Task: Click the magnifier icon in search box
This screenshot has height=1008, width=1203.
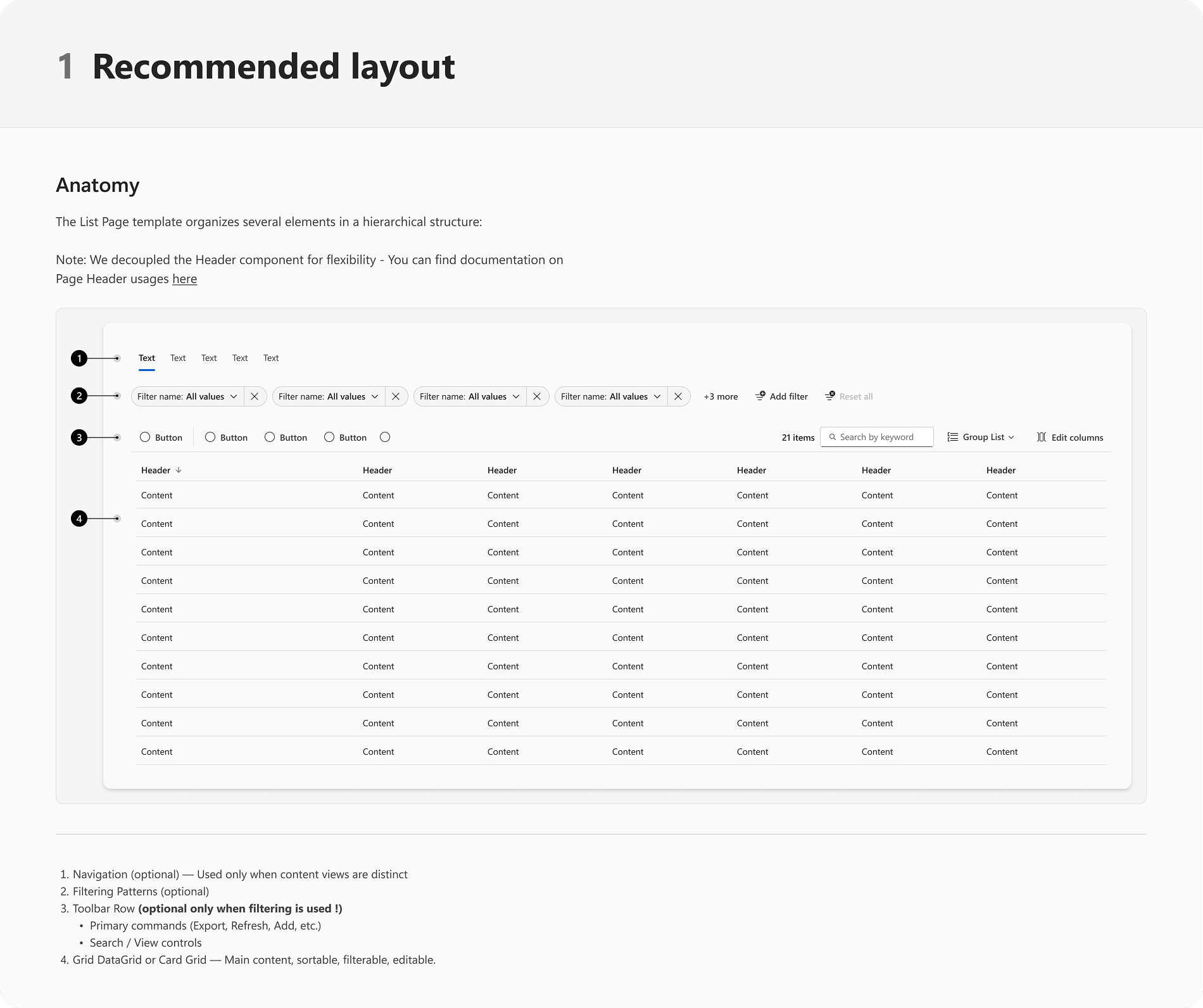Action: click(x=833, y=437)
